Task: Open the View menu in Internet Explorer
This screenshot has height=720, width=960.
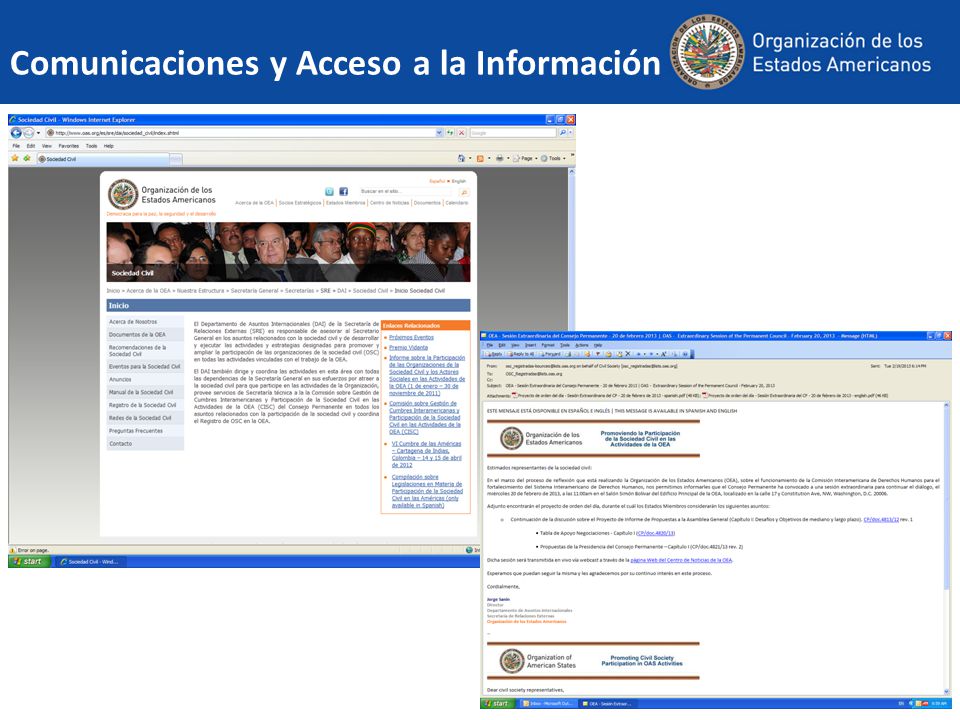Action: 47,146
